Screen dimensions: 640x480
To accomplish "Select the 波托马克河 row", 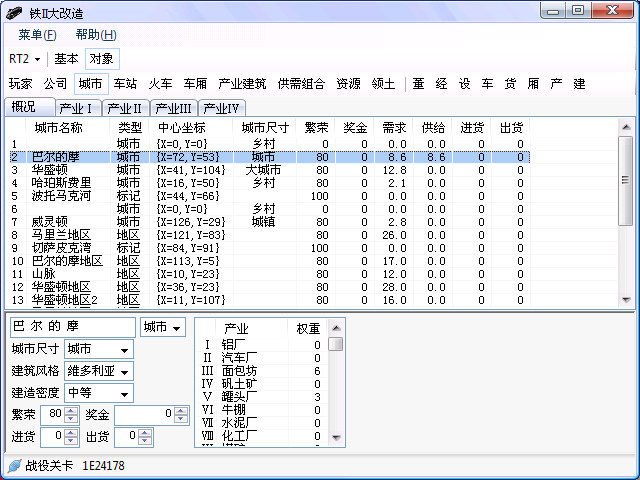I will (x=269, y=196).
